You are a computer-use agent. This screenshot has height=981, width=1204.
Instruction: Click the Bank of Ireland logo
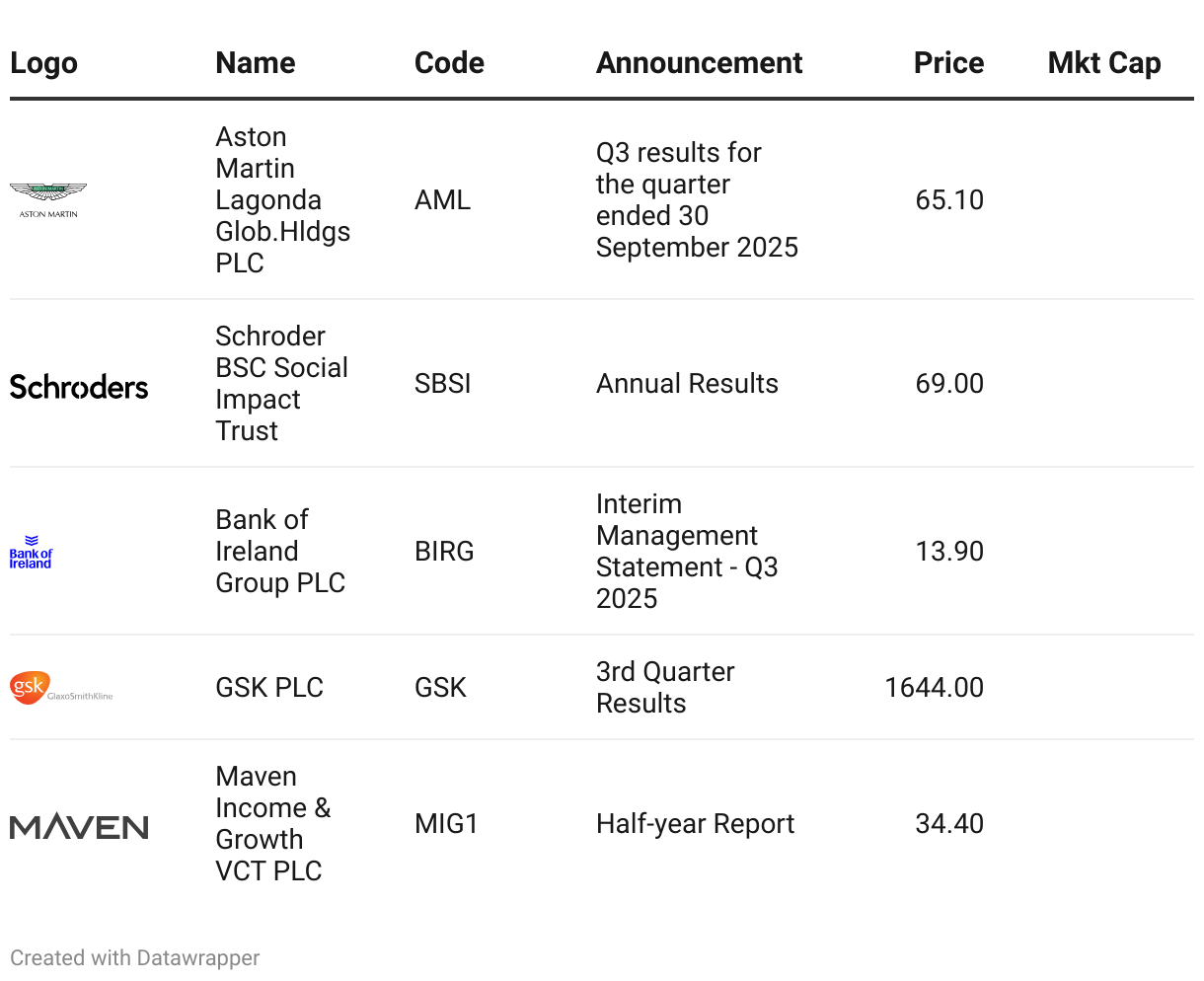[32, 552]
